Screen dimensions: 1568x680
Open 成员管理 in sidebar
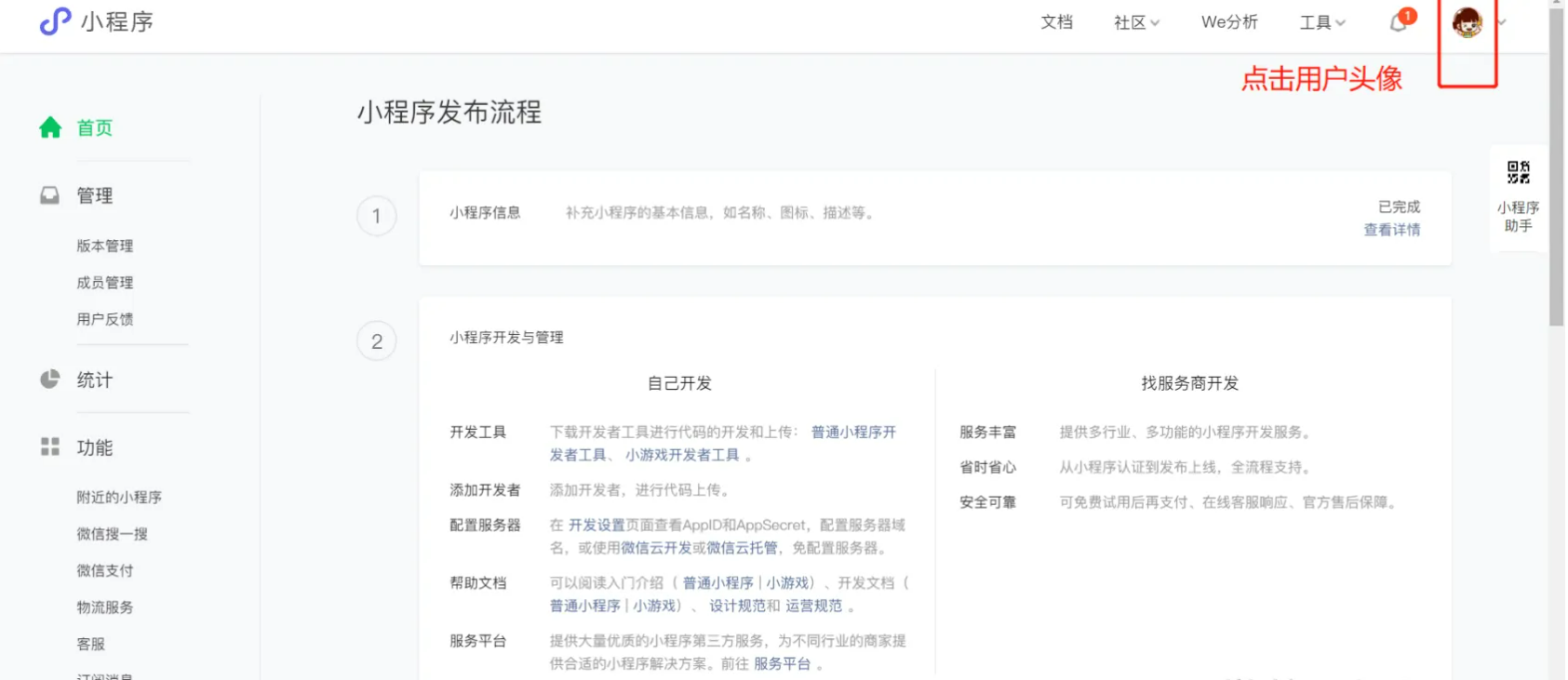[104, 283]
